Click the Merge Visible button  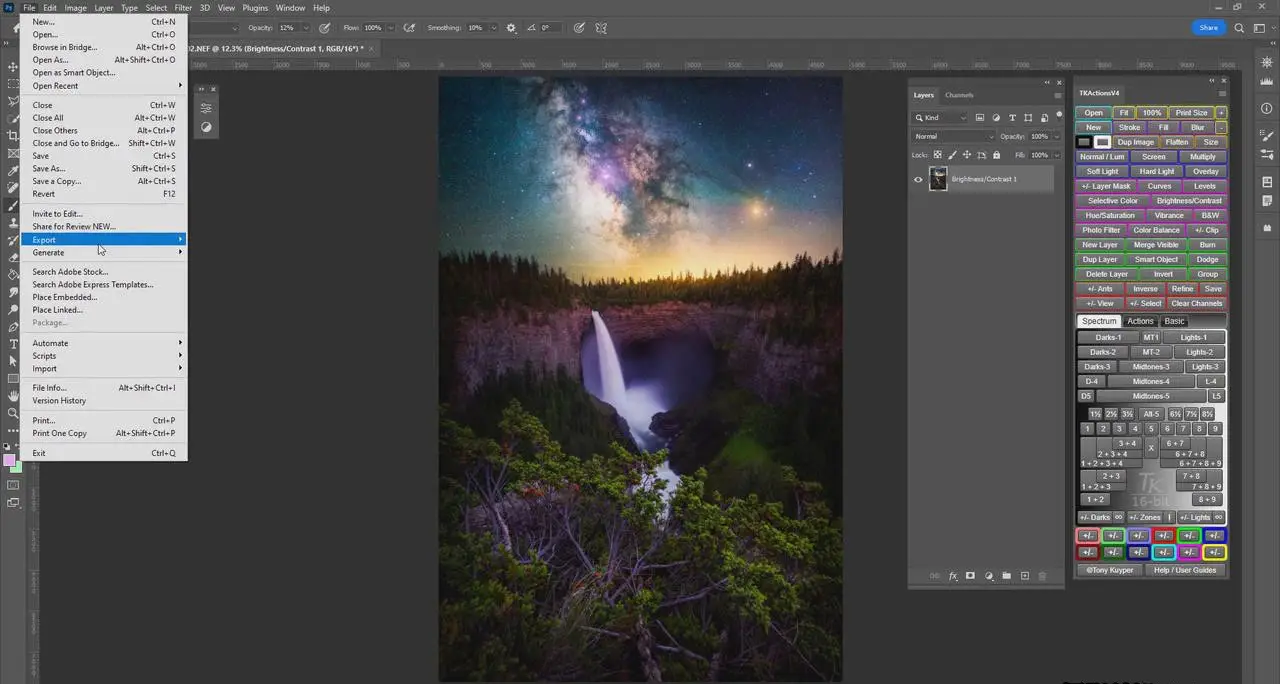point(1156,245)
